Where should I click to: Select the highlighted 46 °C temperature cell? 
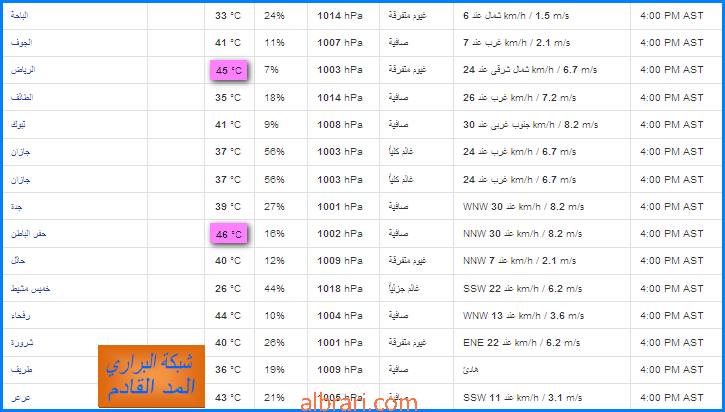[x=229, y=234]
